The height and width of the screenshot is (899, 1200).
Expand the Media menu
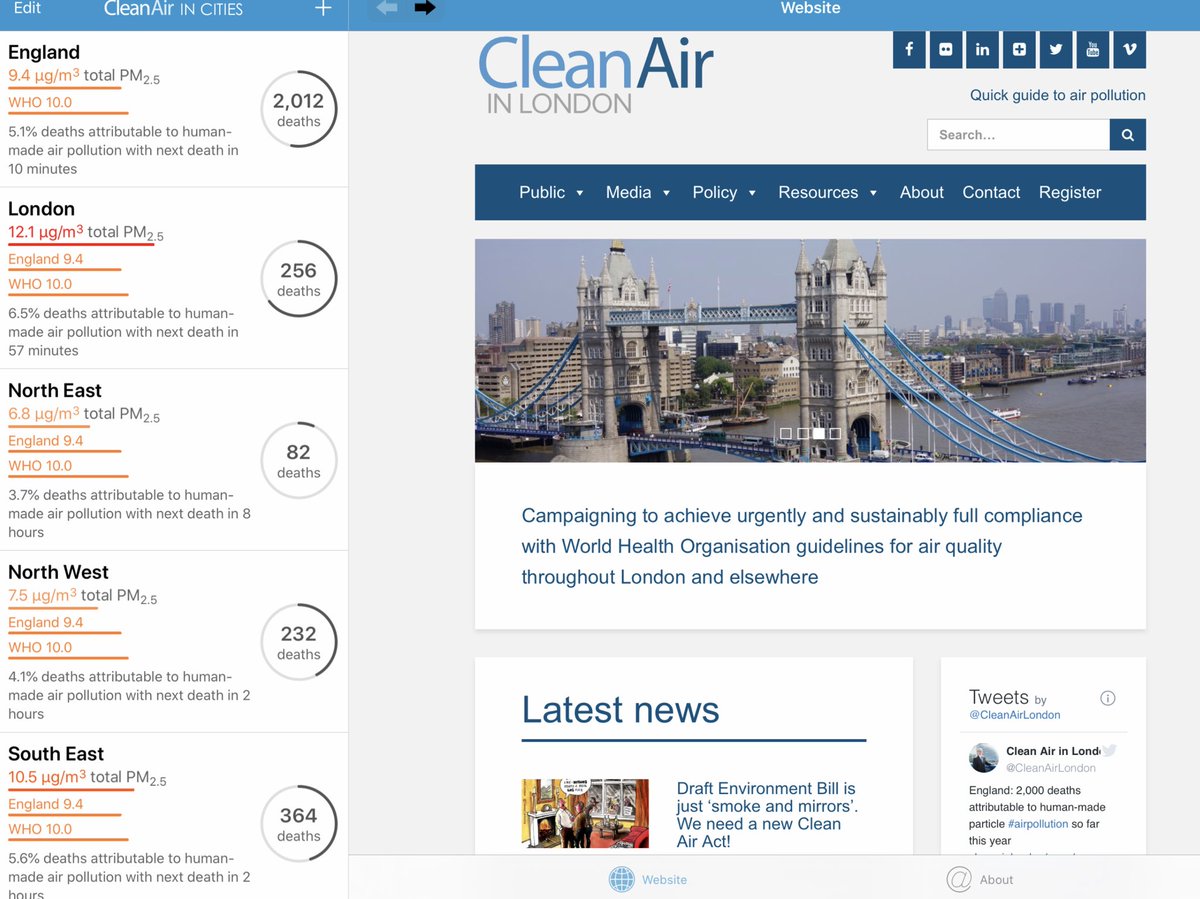click(638, 192)
